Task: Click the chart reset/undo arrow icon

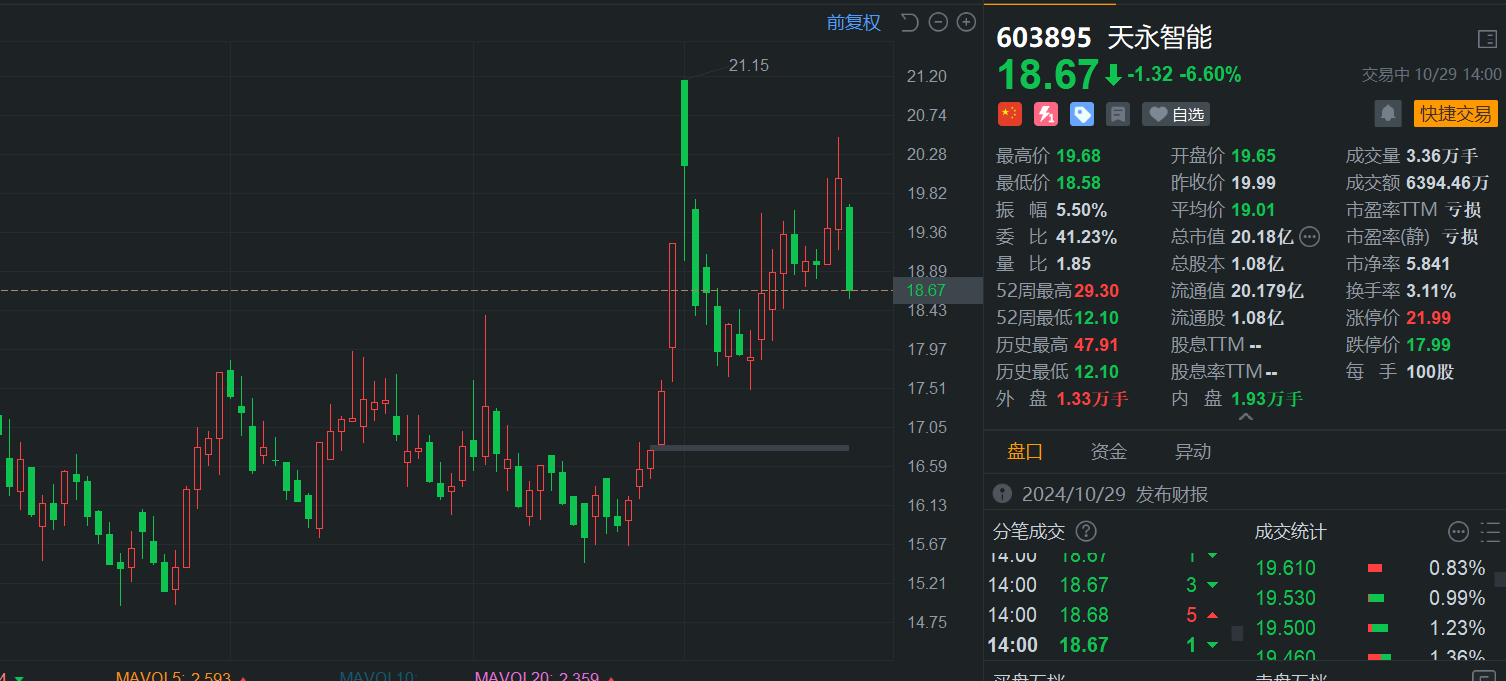Action: coord(909,22)
